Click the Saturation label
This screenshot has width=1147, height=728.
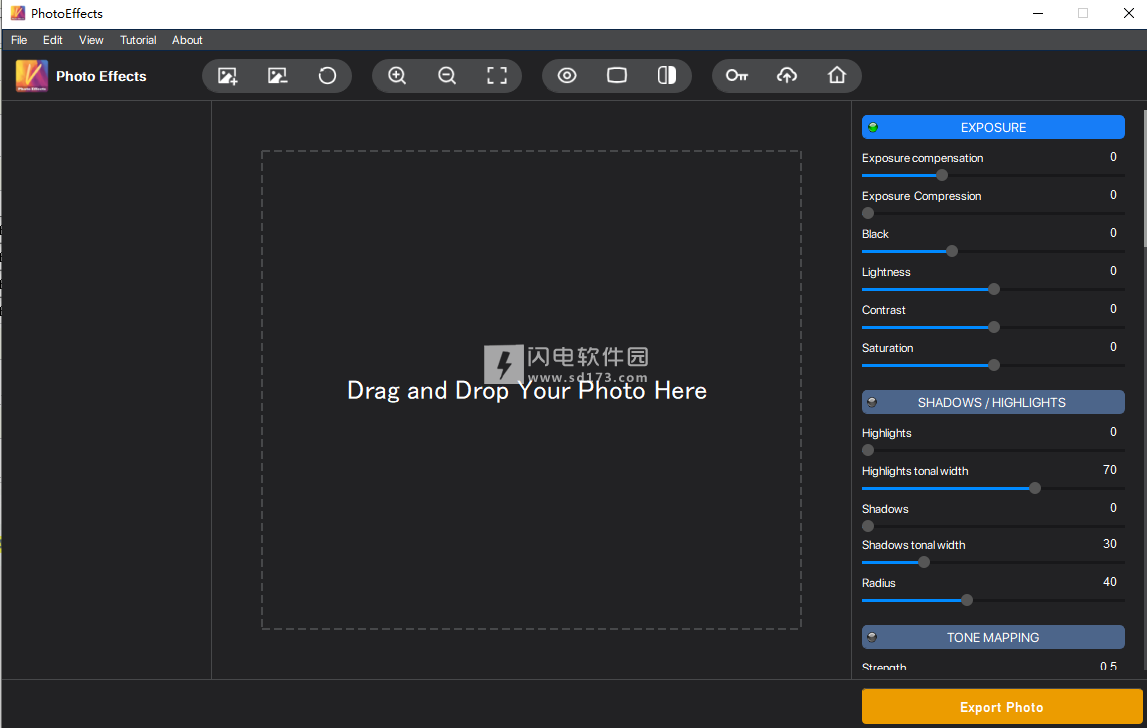coord(887,348)
